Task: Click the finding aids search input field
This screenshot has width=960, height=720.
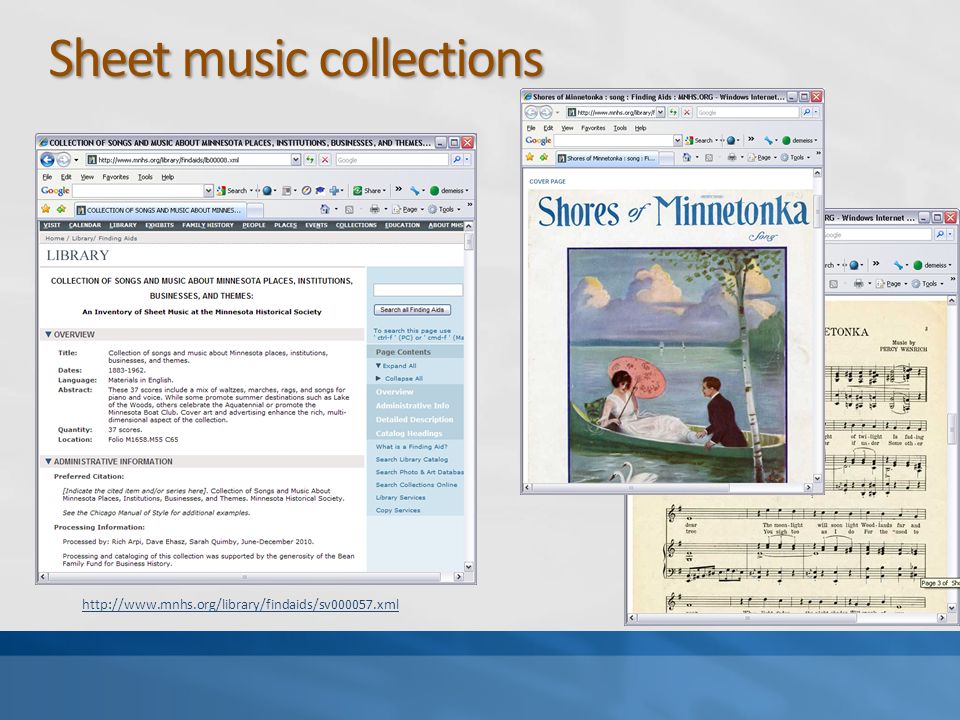Action: 418,290
